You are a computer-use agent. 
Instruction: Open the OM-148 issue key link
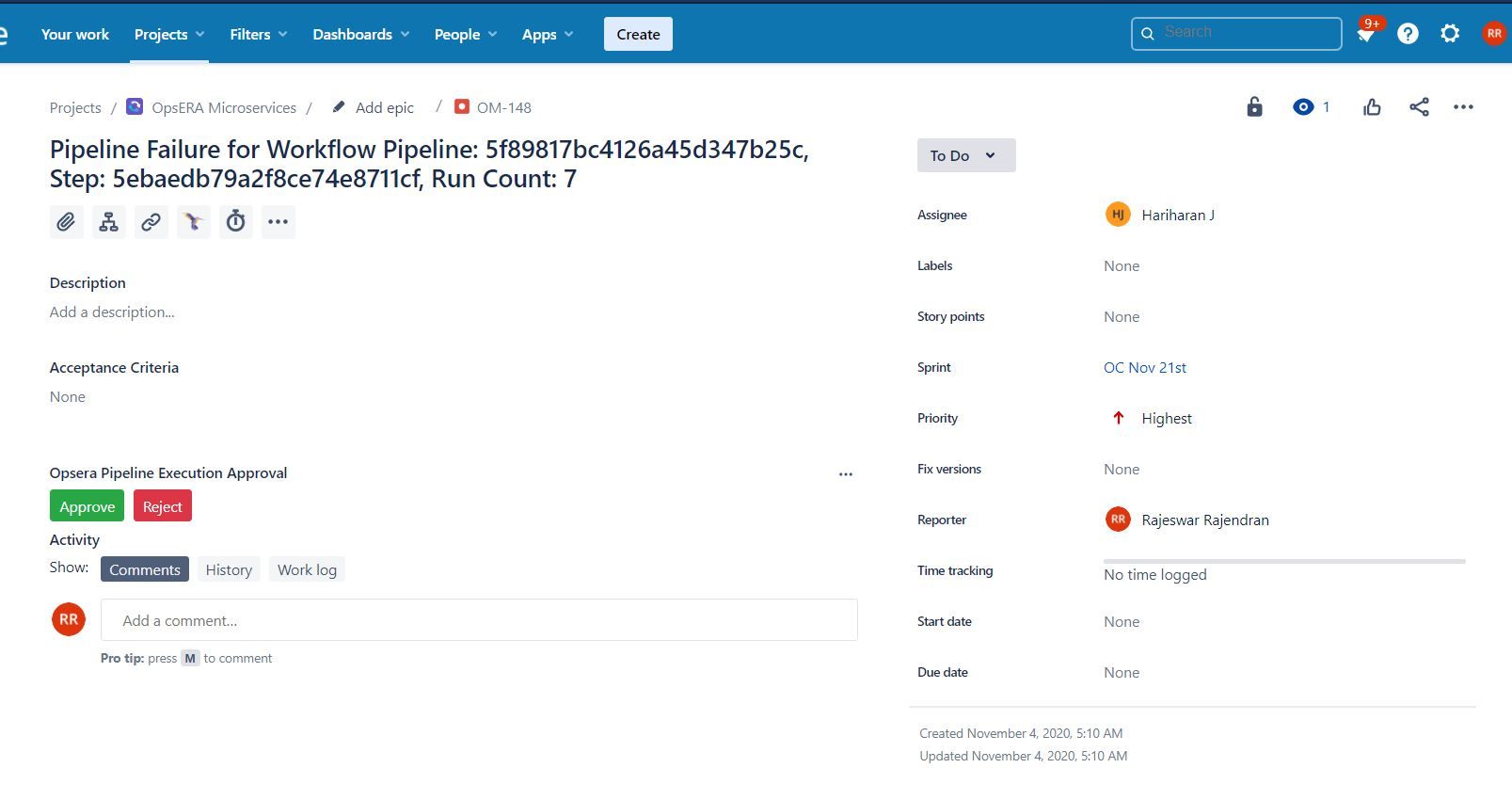pyautogui.click(x=504, y=107)
